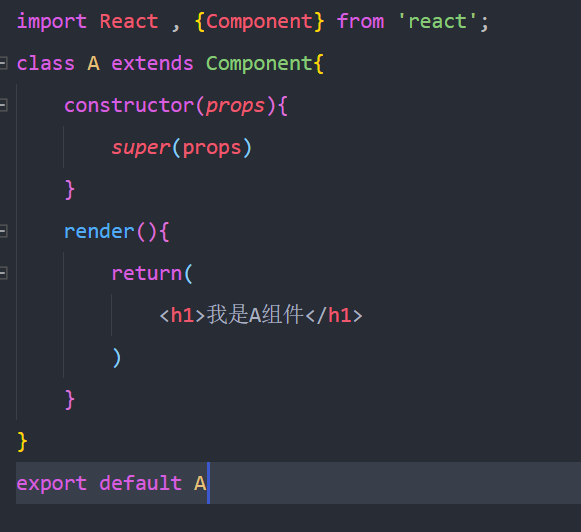Click the 'super' call

(x=141, y=148)
